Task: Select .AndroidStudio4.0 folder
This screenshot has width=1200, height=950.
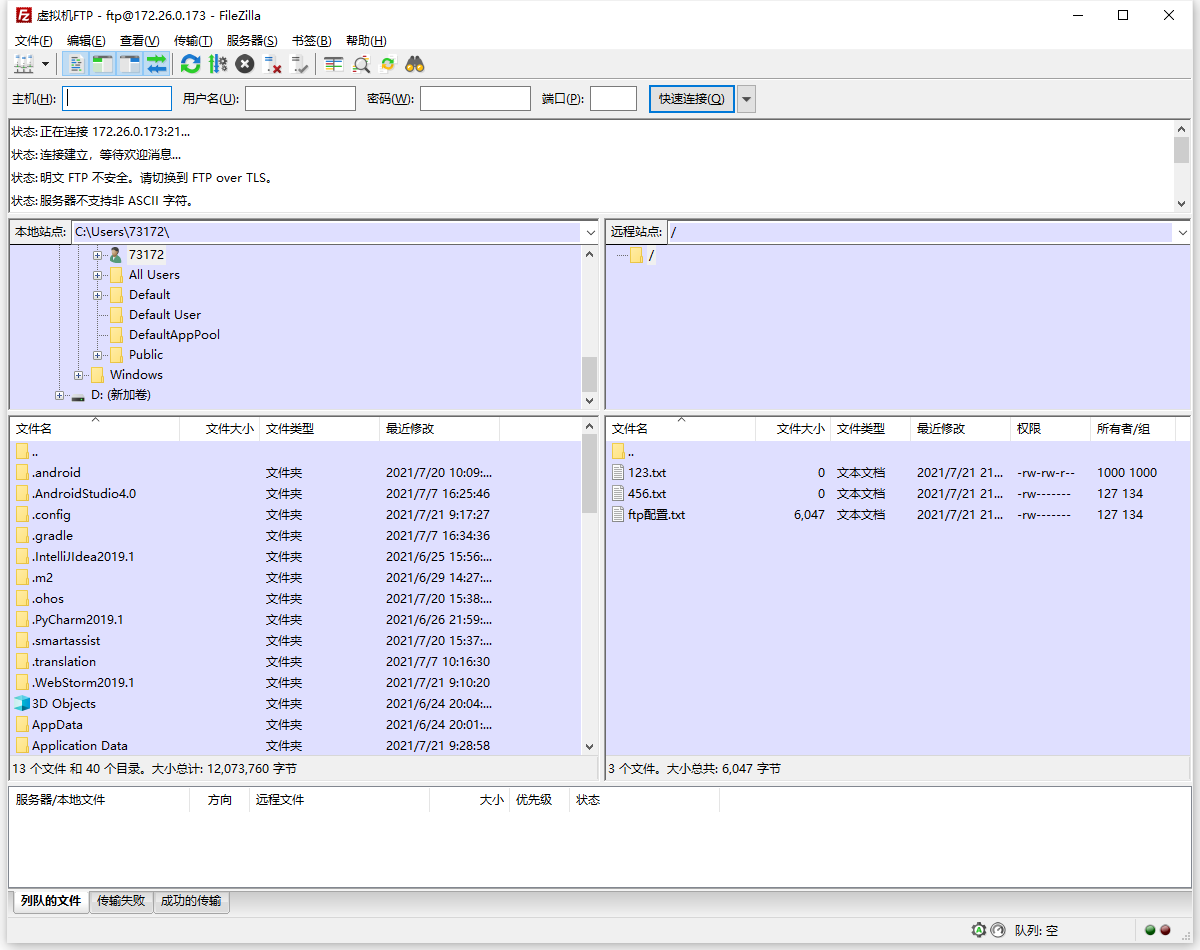Action: tap(83, 493)
